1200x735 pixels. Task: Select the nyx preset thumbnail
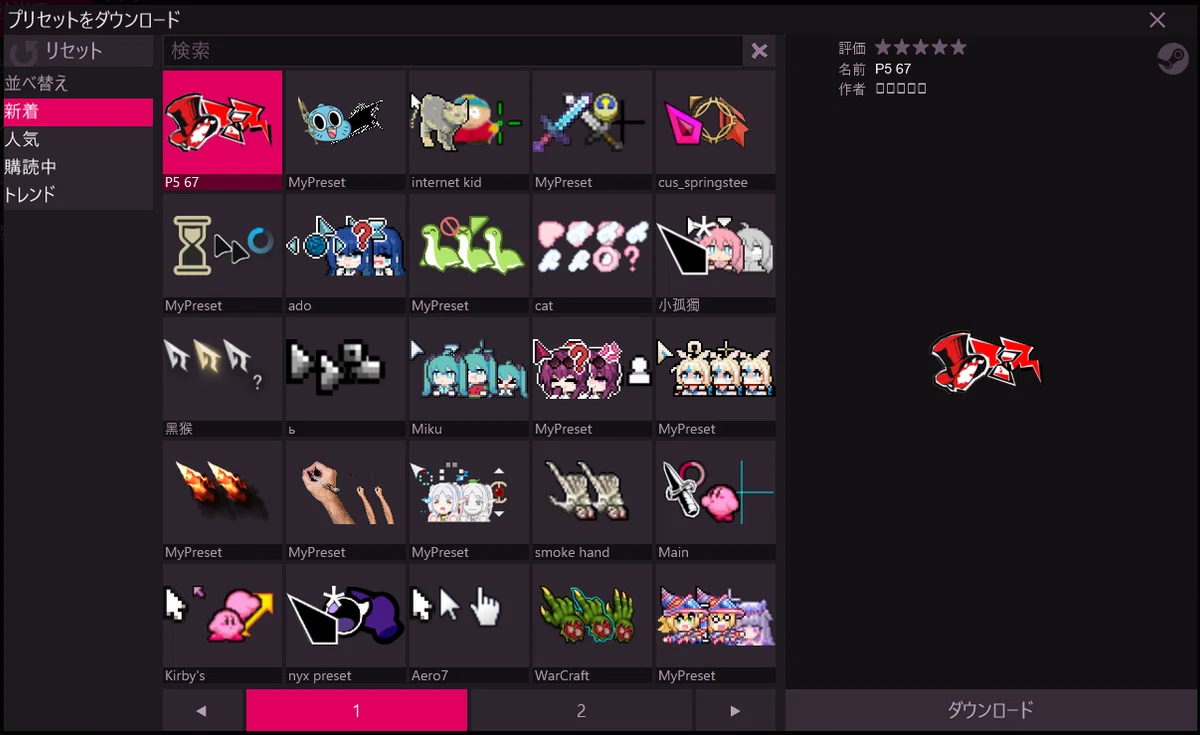tap(345, 624)
